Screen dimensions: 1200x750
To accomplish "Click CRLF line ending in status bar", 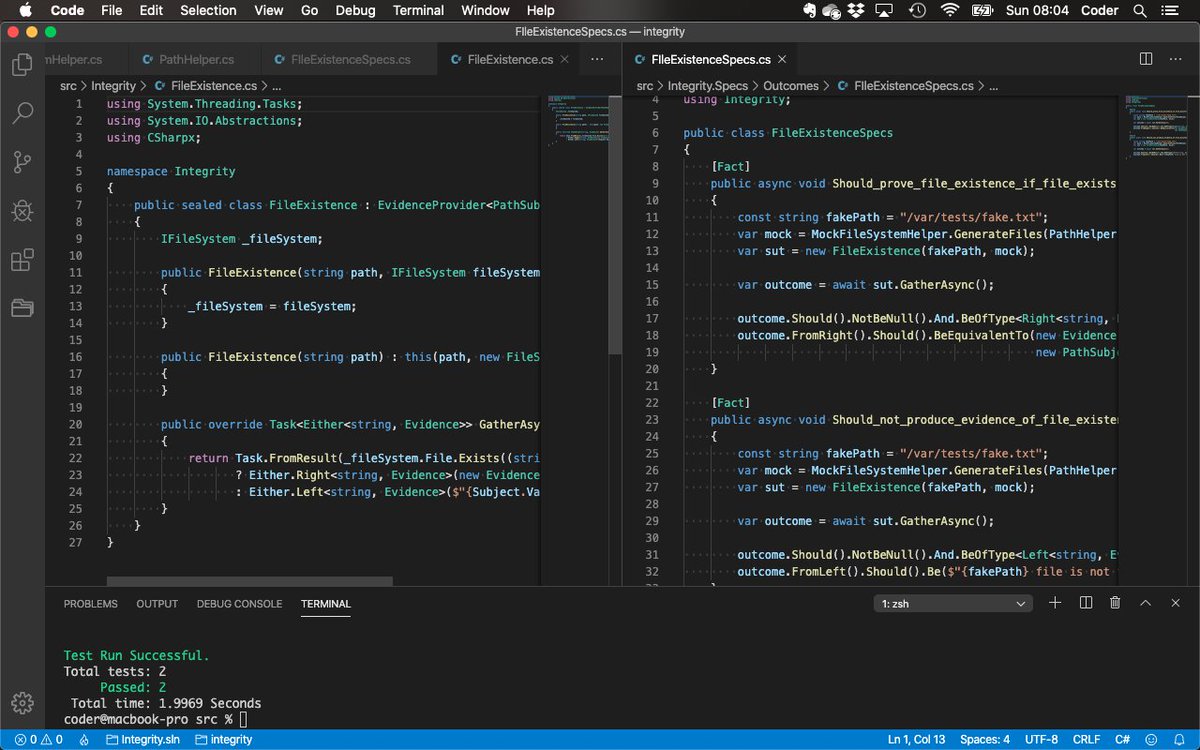I will click(x=1086, y=740).
